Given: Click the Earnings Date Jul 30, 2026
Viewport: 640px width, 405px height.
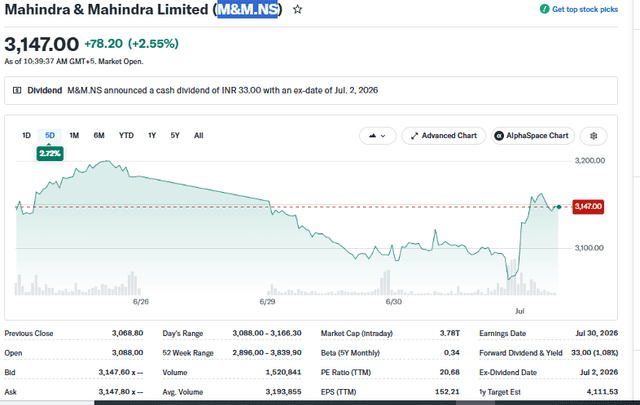Looking at the screenshot, I should (597, 333).
